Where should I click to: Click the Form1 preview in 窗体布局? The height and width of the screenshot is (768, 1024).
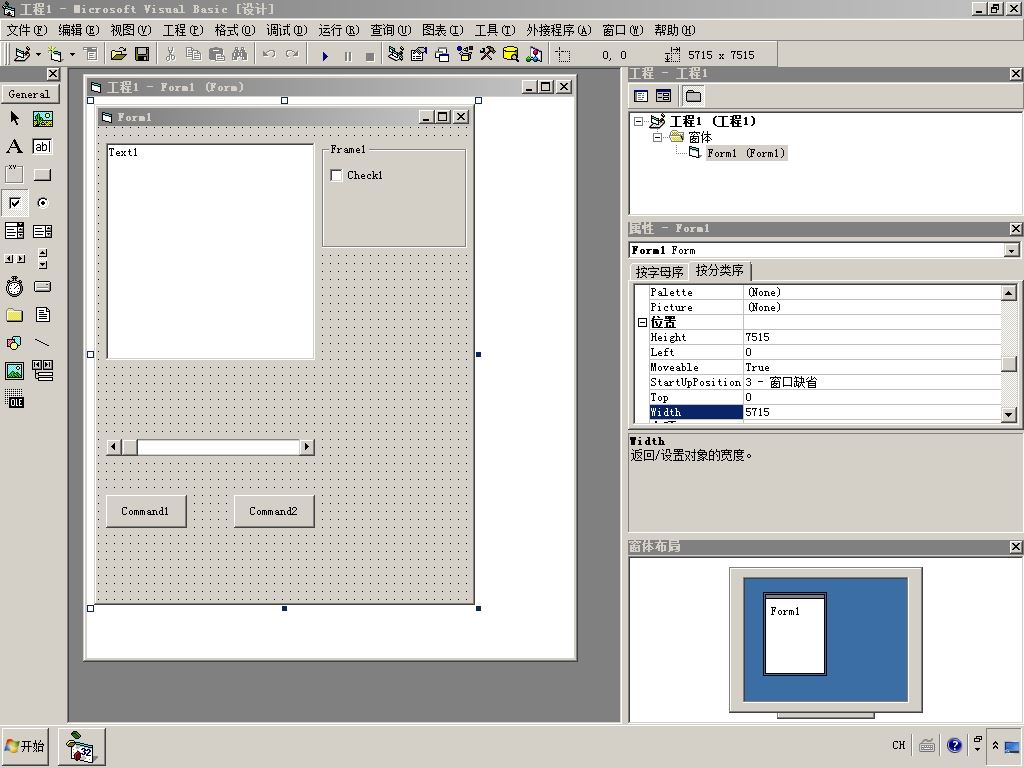tap(795, 634)
